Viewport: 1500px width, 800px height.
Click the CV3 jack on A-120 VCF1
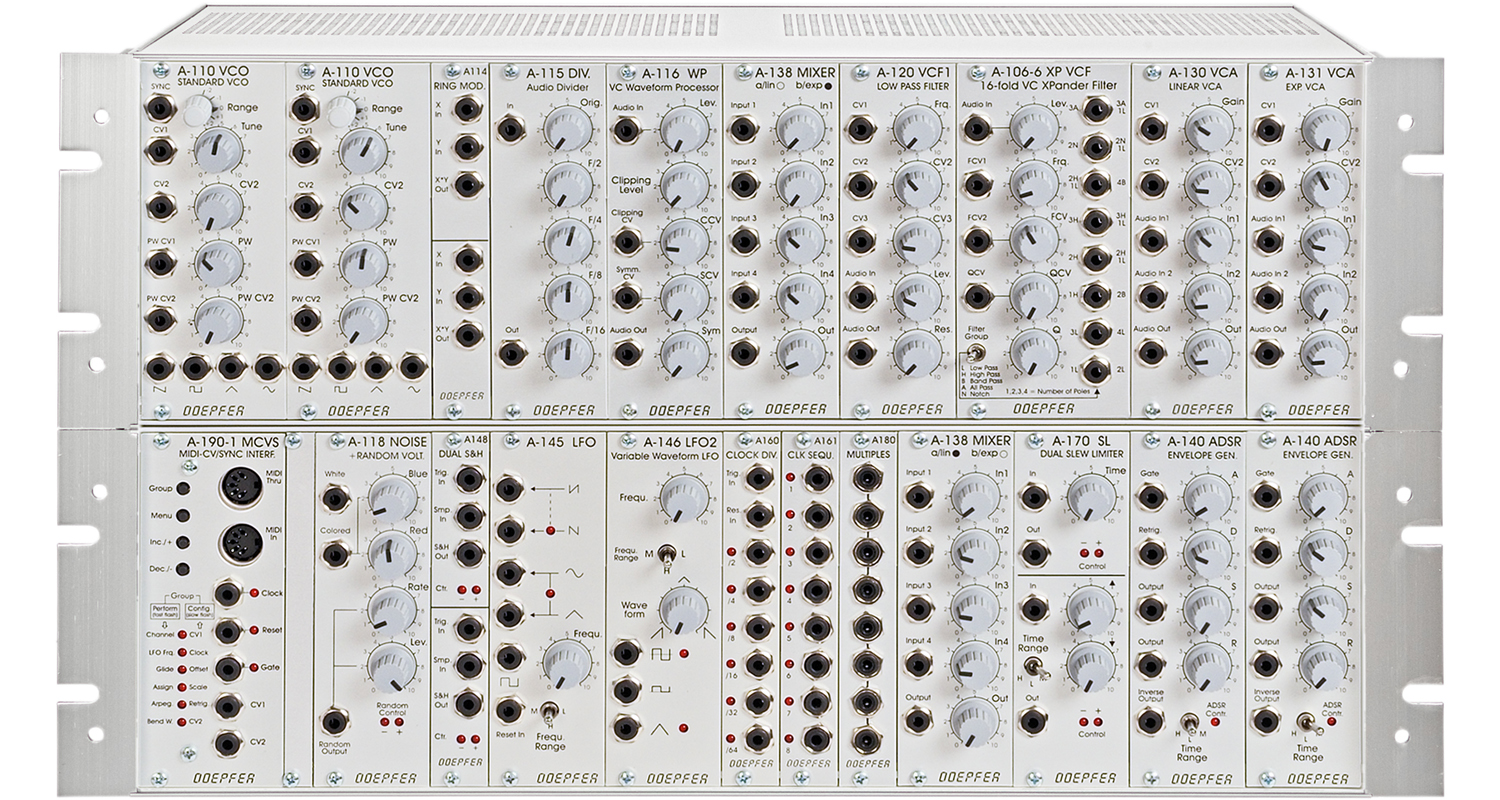click(x=860, y=240)
